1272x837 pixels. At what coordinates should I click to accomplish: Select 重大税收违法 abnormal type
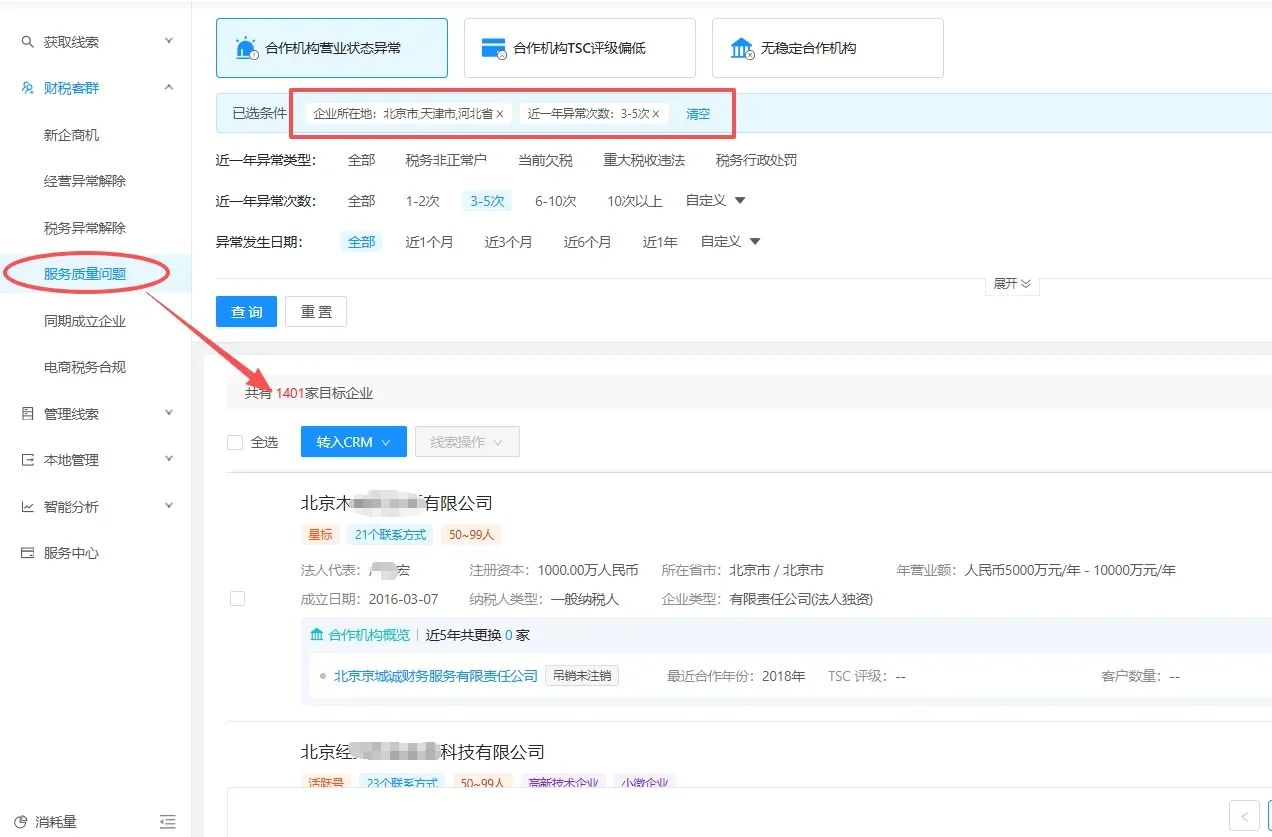(x=644, y=160)
